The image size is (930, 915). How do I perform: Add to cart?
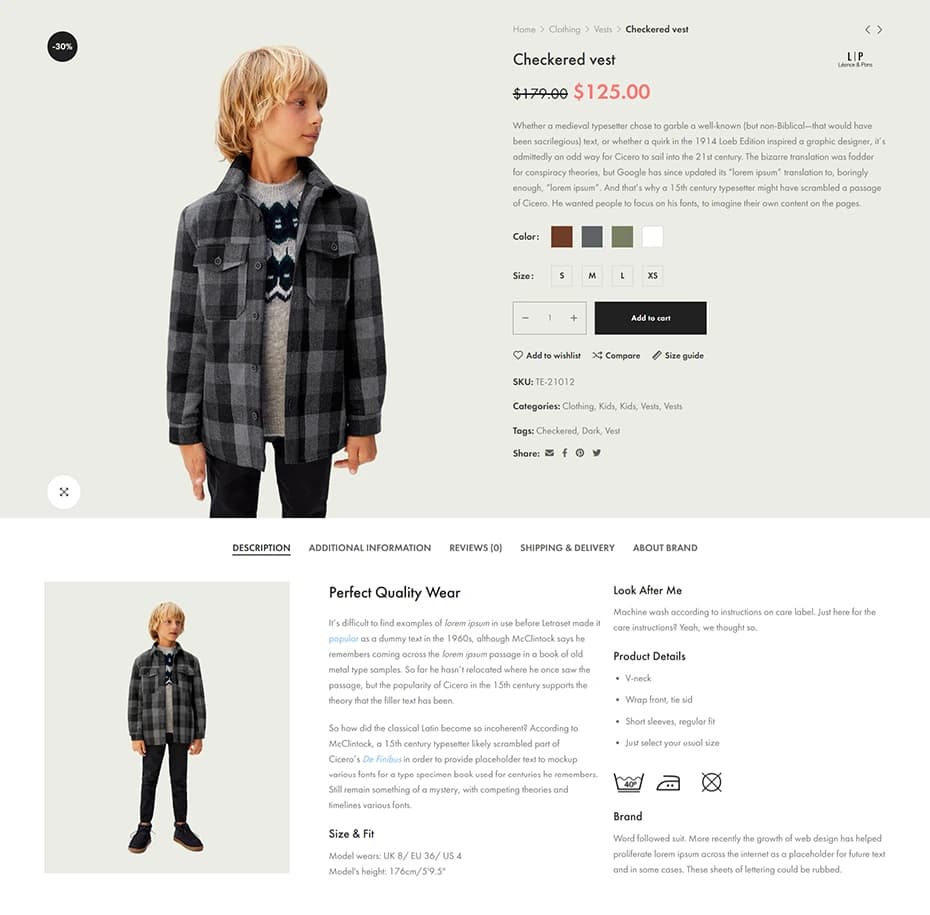[x=651, y=318]
